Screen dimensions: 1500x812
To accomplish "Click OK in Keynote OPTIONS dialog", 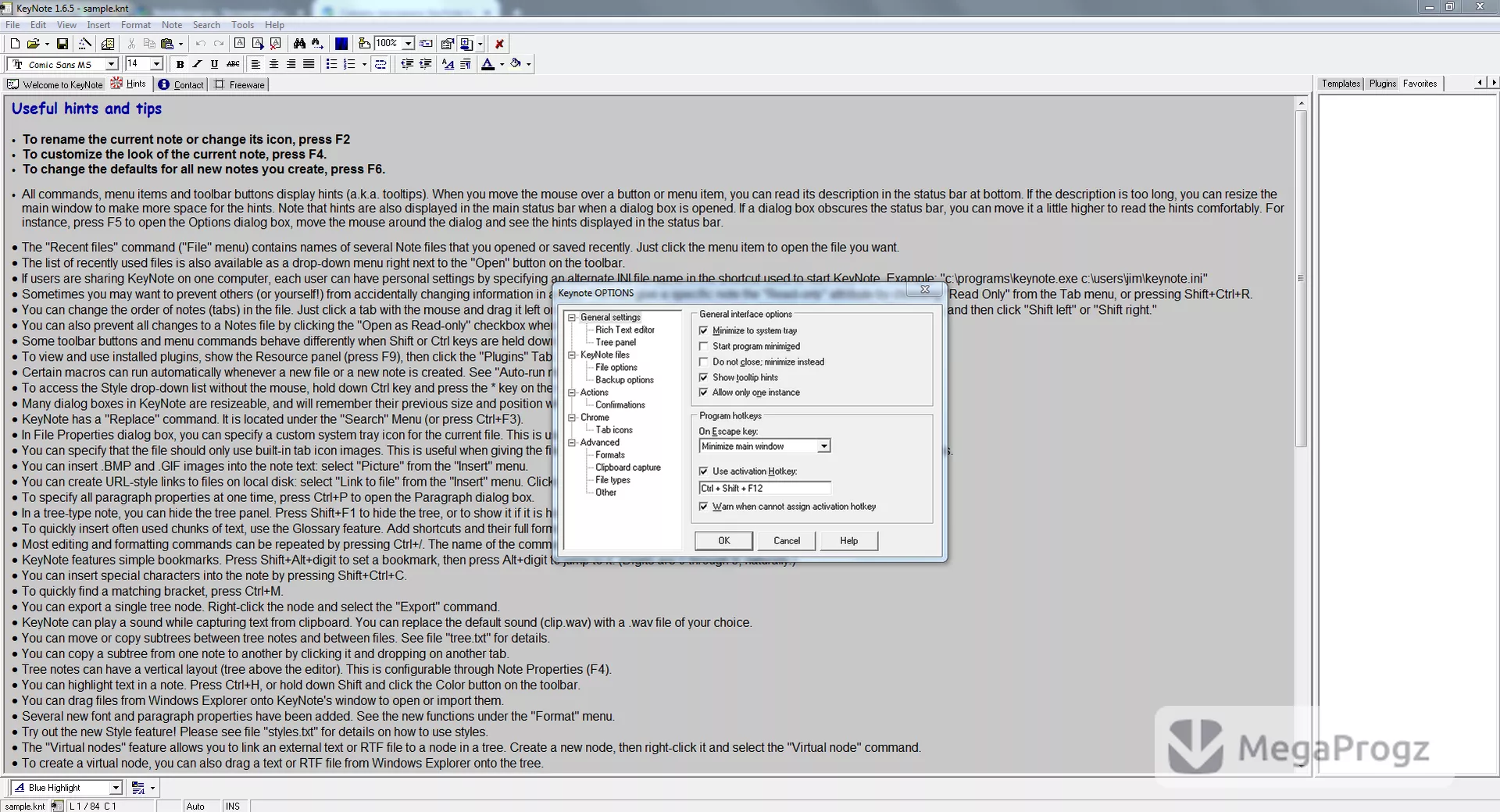I will (x=724, y=540).
